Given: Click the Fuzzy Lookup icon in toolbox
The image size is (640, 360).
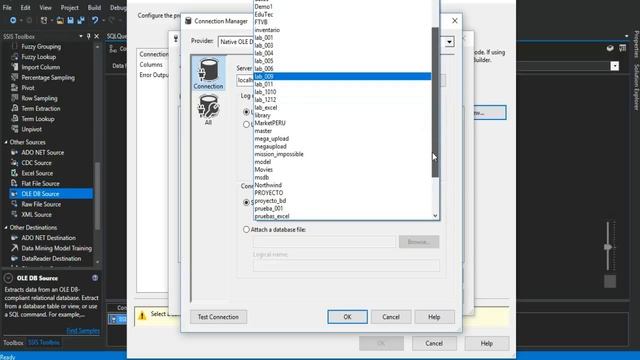Looking at the screenshot, I should tap(15, 57).
